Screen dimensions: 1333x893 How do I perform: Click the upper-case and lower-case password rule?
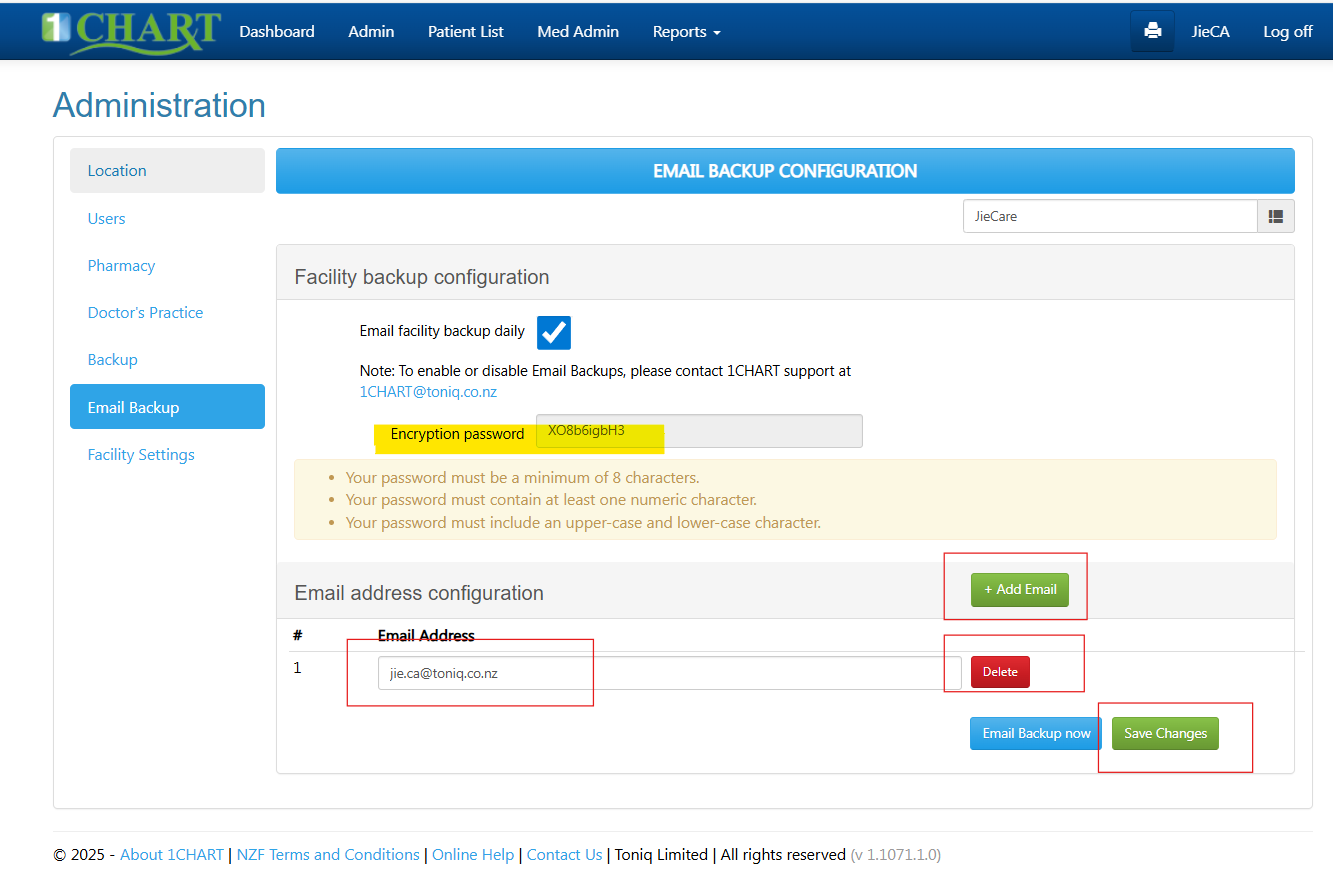pyautogui.click(x=583, y=523)
